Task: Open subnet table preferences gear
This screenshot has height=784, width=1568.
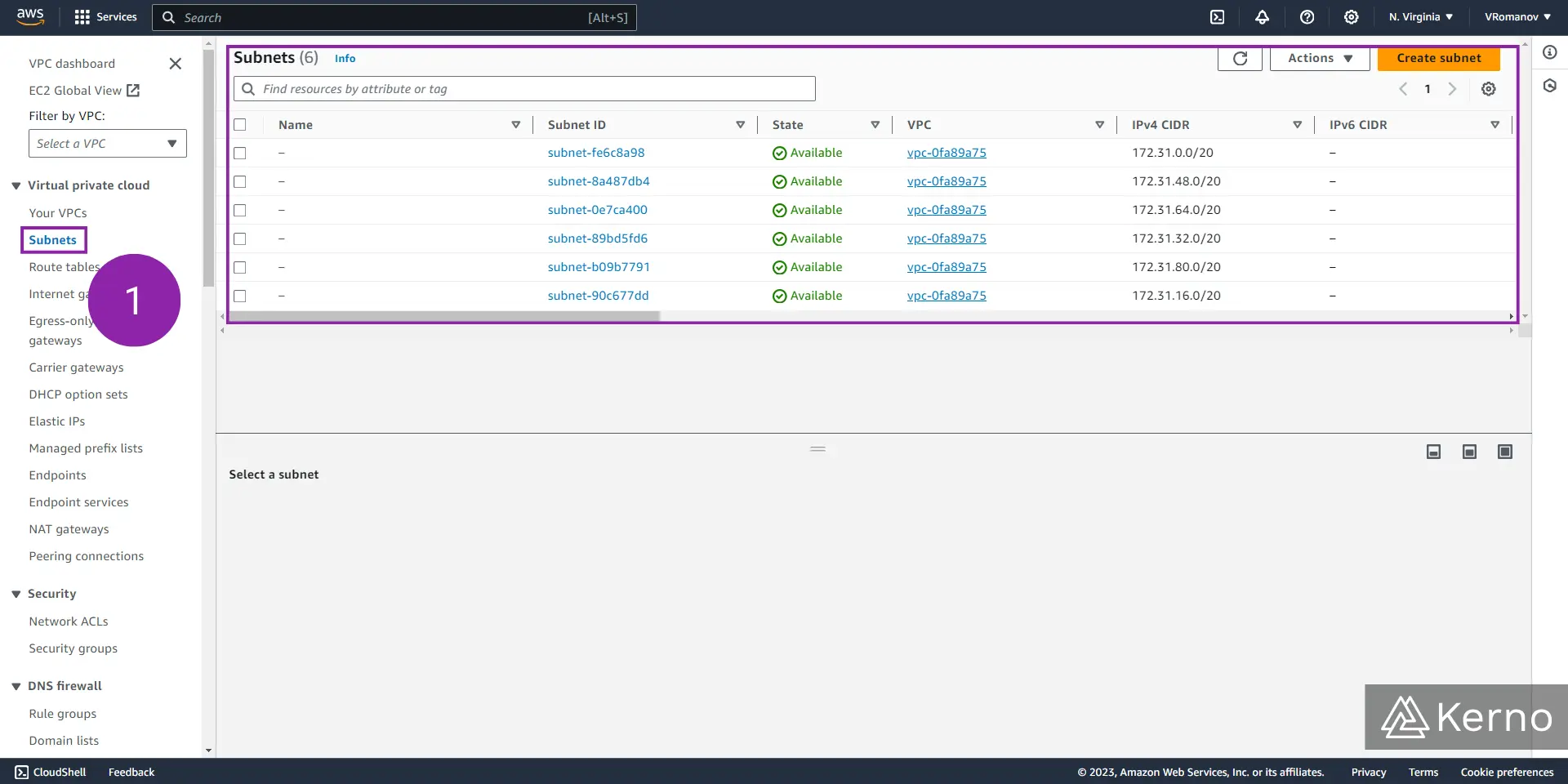Action: (1489, 89)
